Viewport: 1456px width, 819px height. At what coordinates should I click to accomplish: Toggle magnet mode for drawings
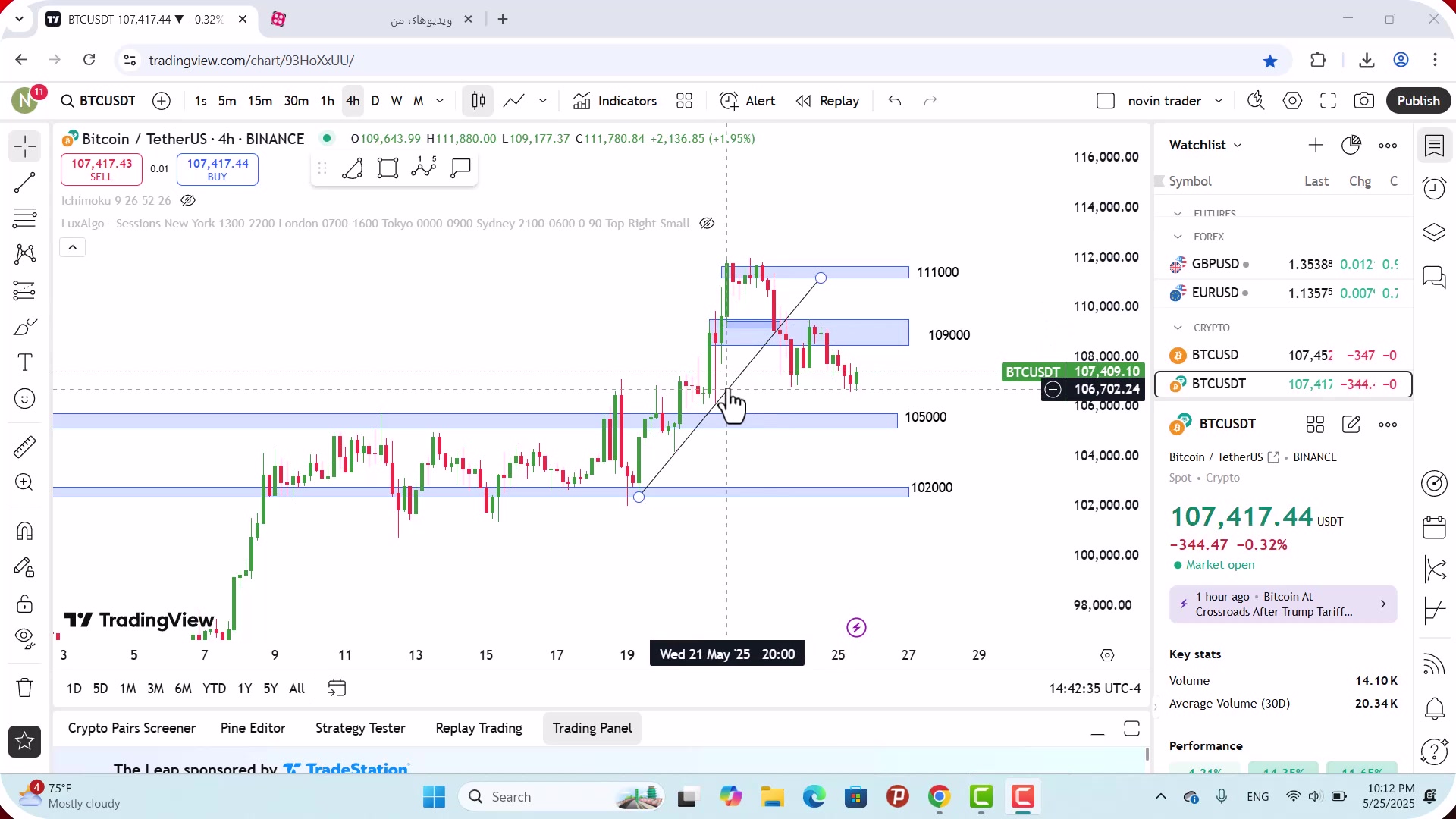coord(25,531)
